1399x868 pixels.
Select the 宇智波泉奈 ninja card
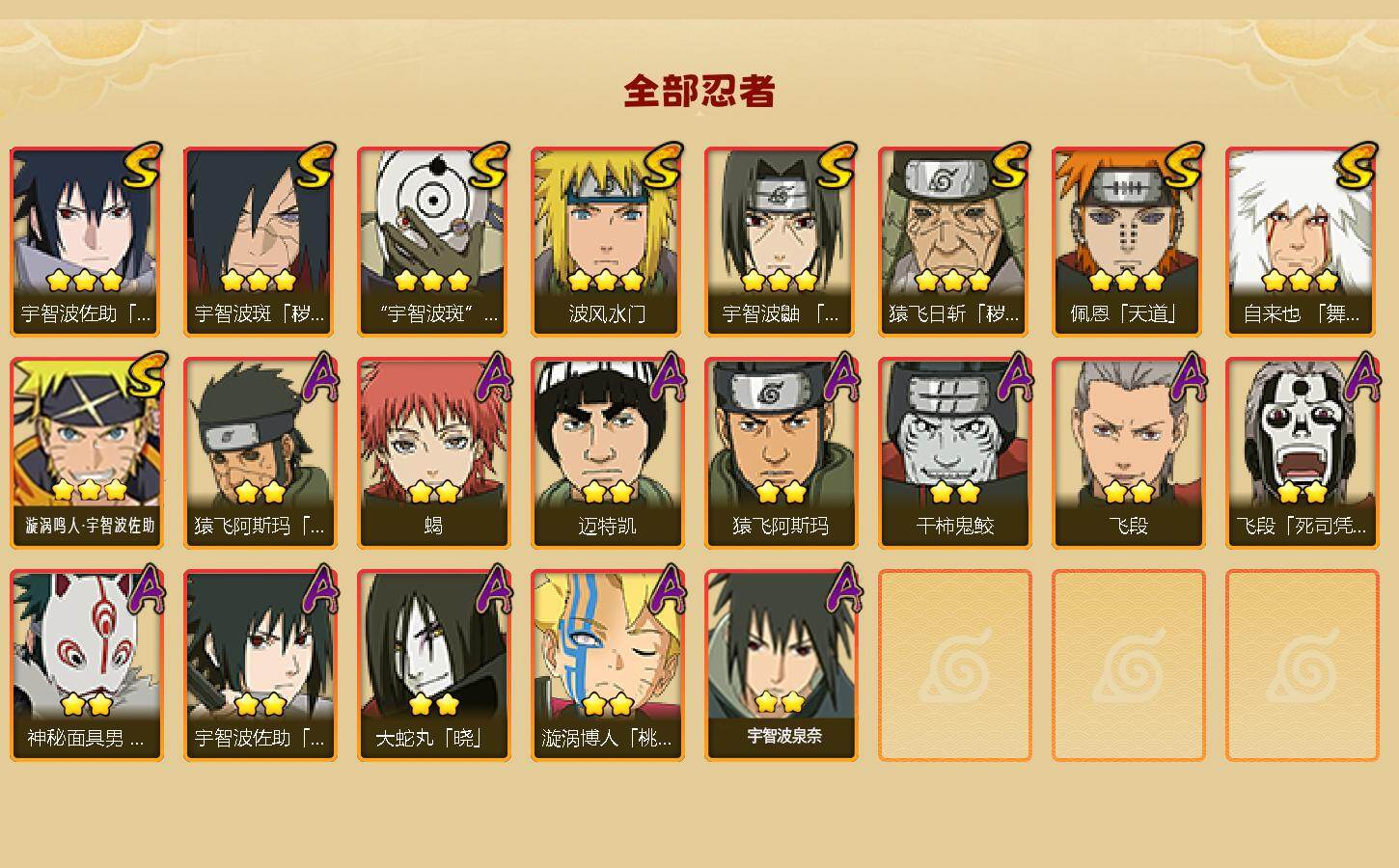[x=781, y=665]
